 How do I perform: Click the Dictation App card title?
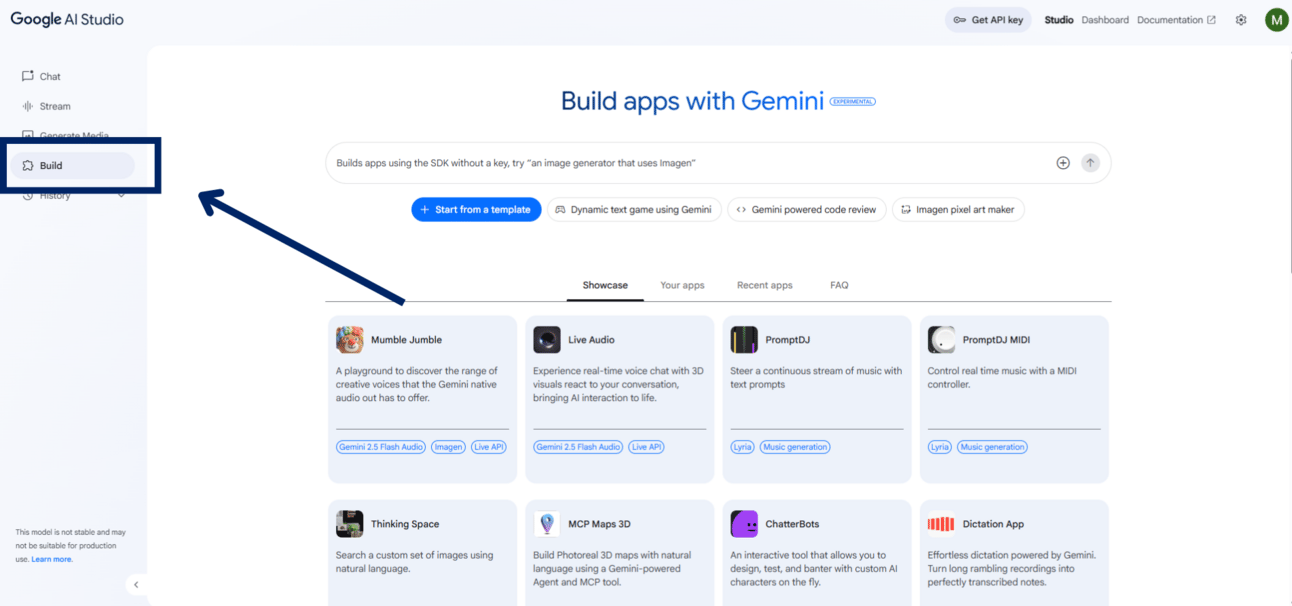993,524
